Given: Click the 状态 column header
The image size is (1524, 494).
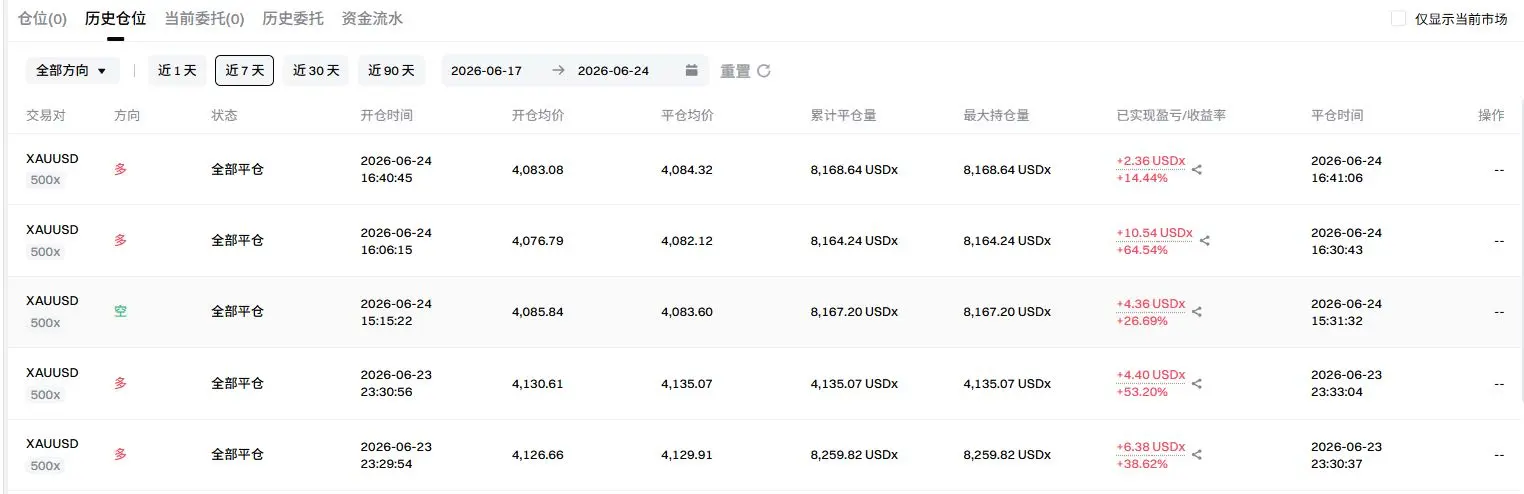Looking at the screenshot, I should coord(224,115).
